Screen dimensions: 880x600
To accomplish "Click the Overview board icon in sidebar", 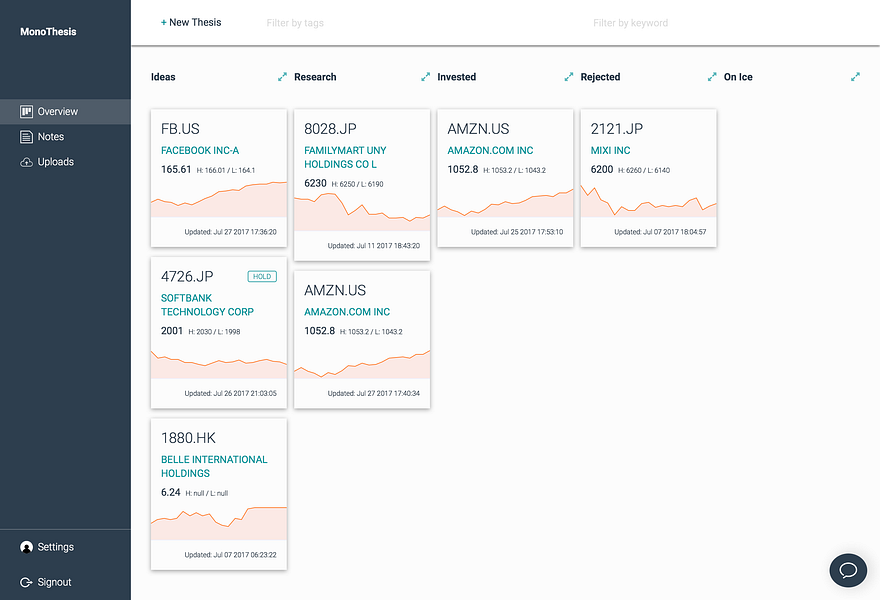I will [x=26, y=112].
